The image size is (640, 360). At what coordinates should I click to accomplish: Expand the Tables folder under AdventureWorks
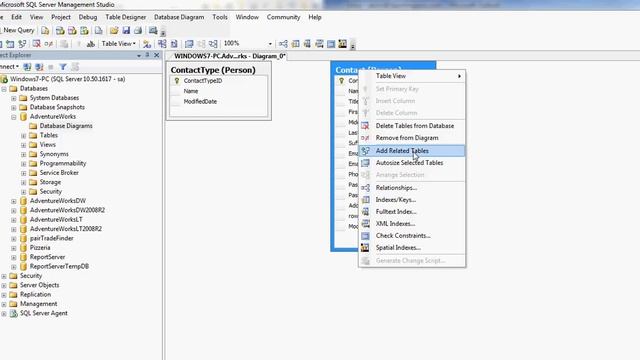[24, 136]
